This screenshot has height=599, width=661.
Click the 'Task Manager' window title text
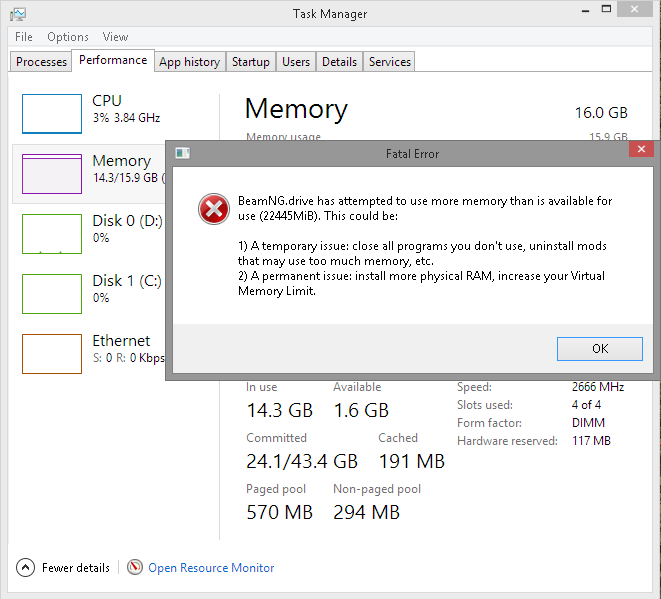point(330,14)
